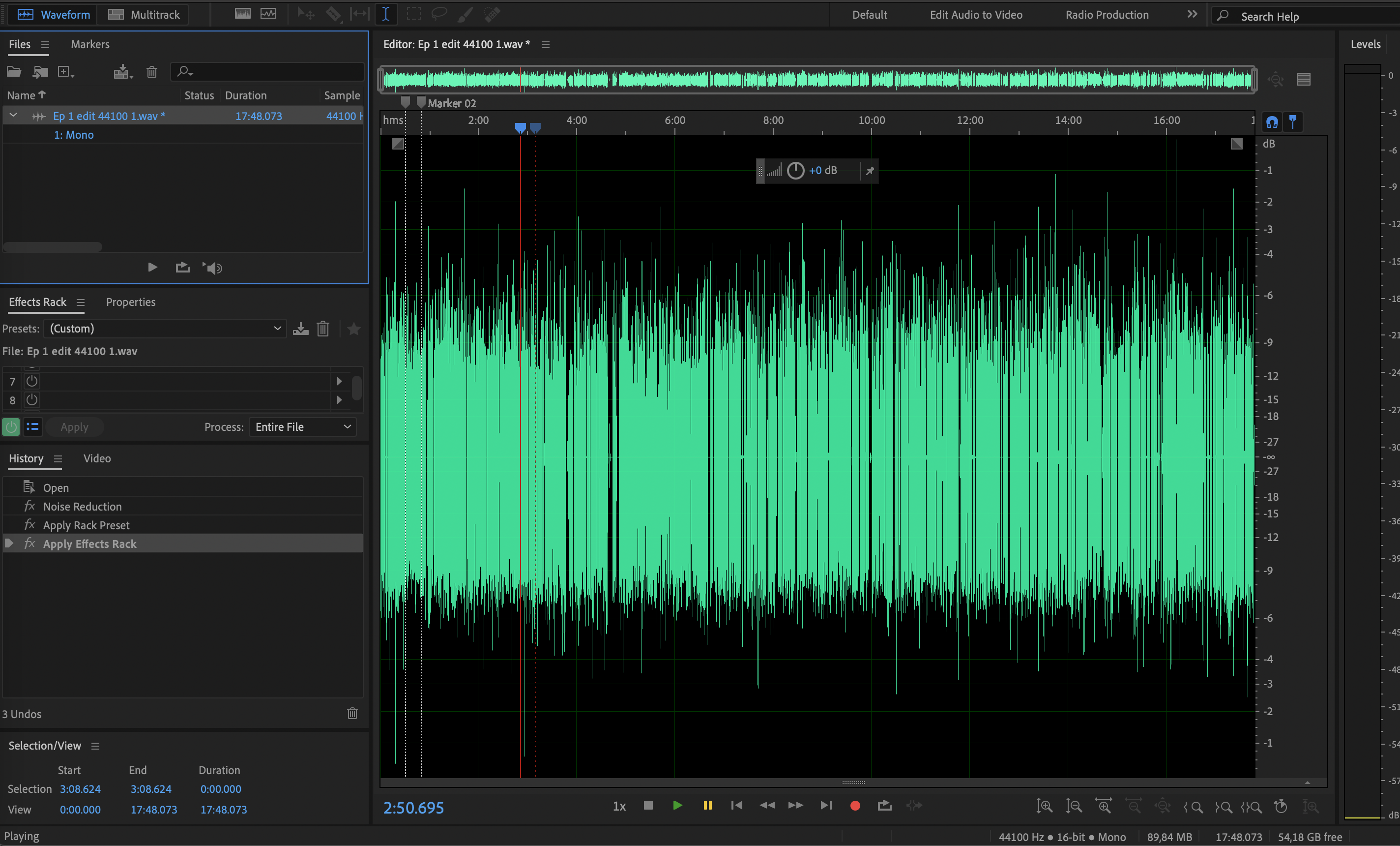Switch to the Properties tab

[x=131, y=302]
